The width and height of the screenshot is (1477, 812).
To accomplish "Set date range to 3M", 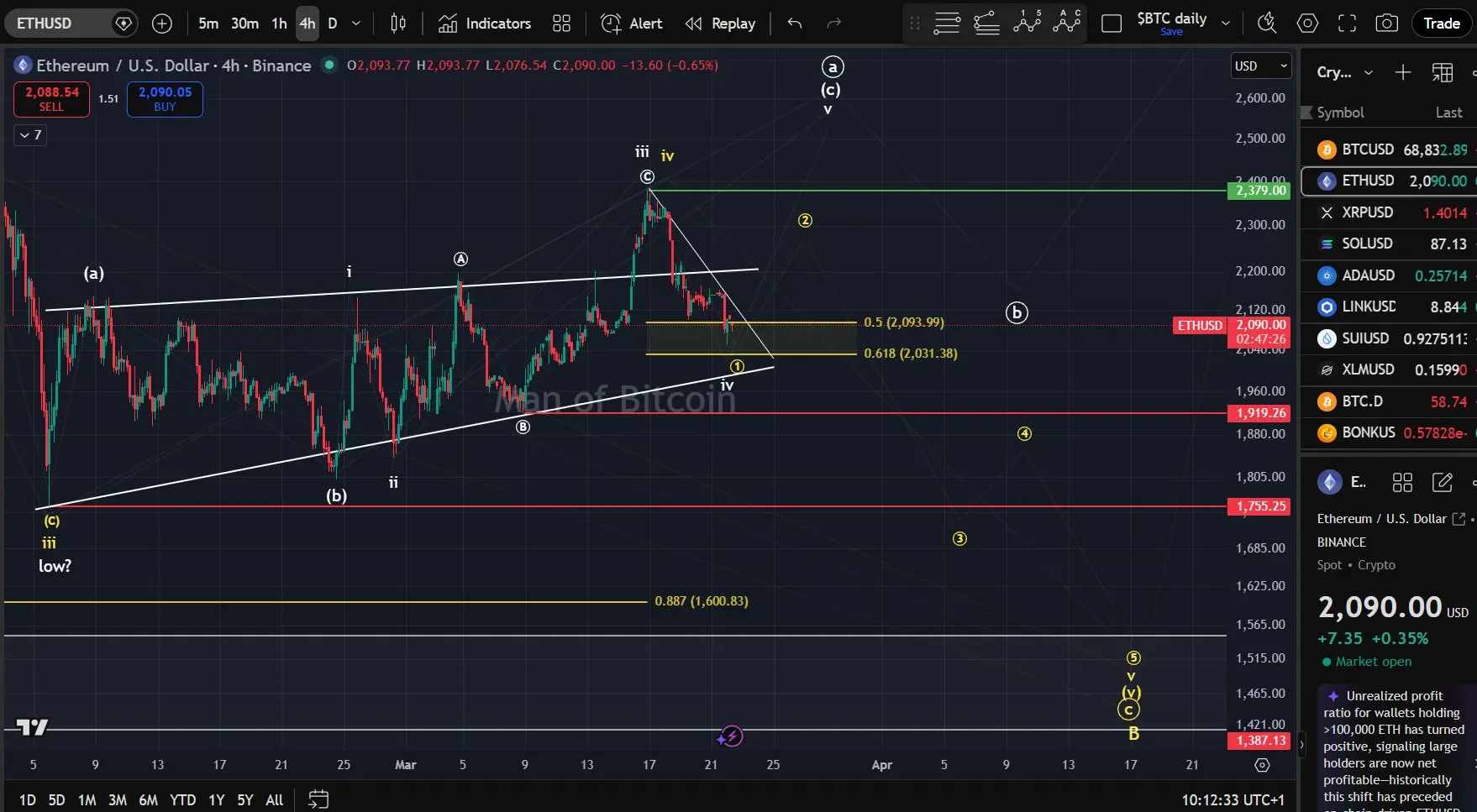I will click(118, 799).
